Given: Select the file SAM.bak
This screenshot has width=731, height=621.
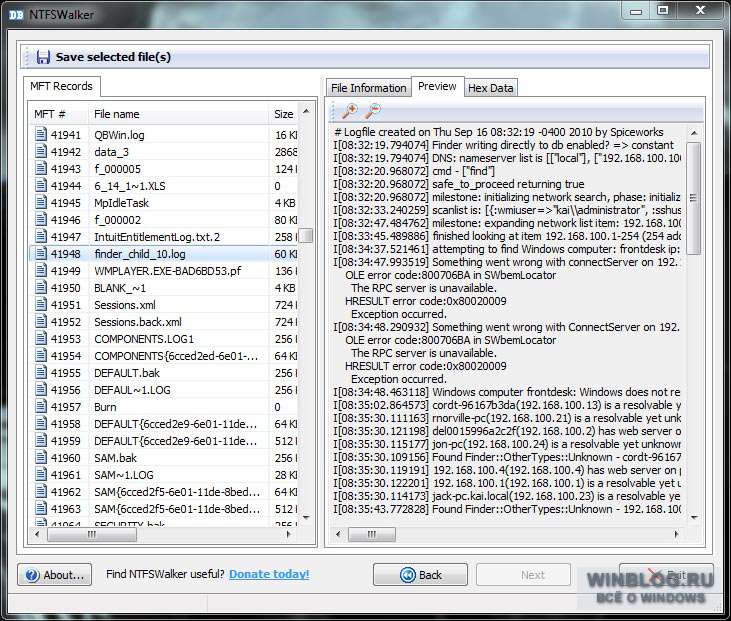Looking at the screenshot, I should pos(115,458).
